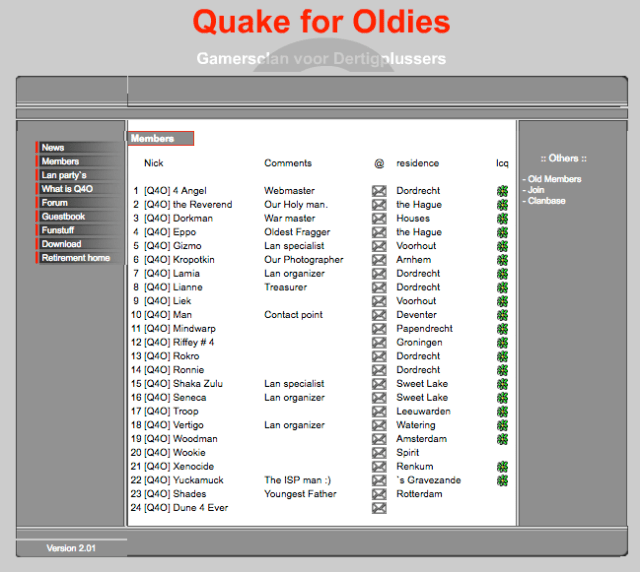Open the Guestbook menu entry

(x=64, y=216)
